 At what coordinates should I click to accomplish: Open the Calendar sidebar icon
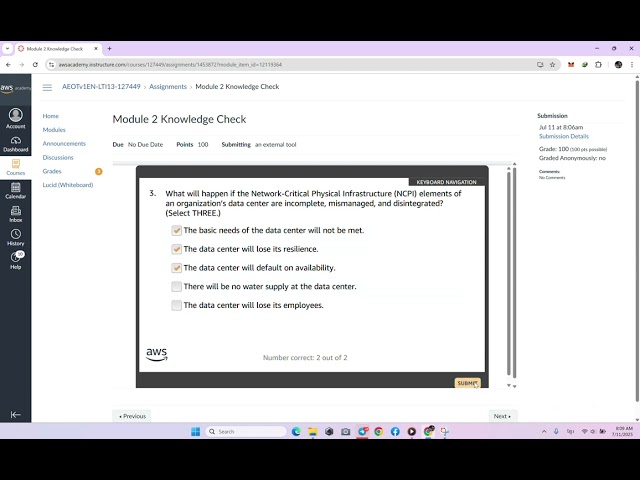[16, 191]
